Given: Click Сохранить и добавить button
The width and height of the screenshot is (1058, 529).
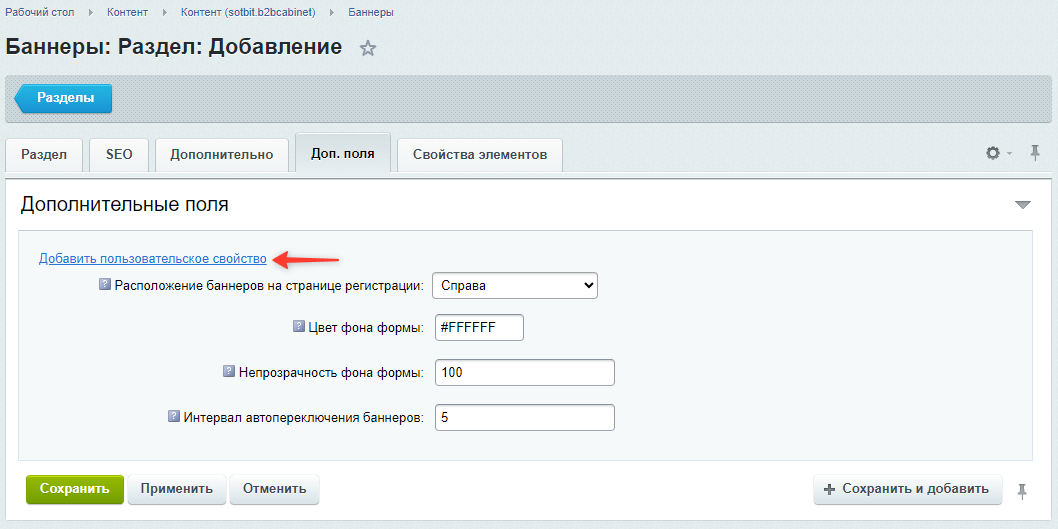Looking at the screenshot, I should [x=908, y=489].
